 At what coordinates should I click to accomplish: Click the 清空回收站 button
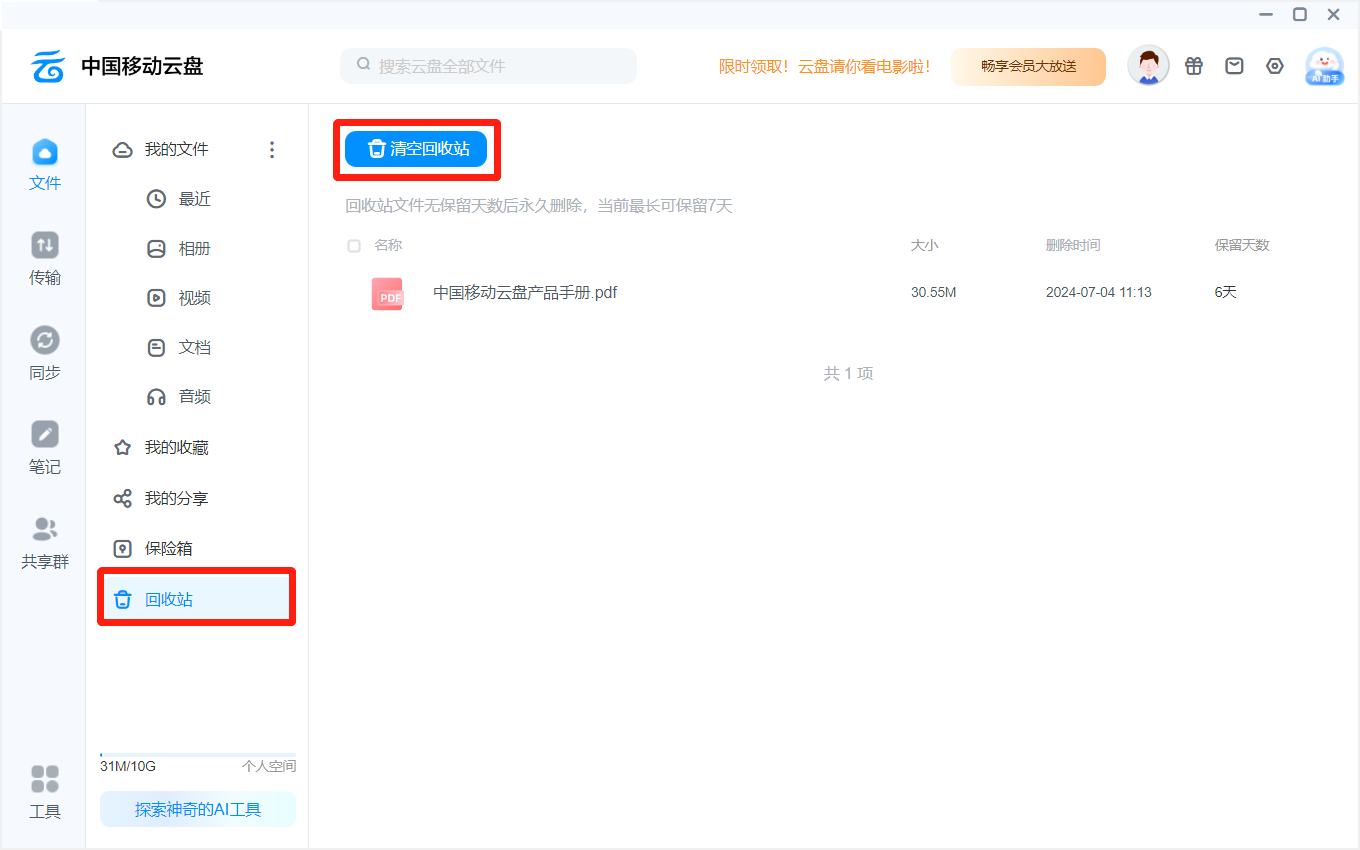click(416, 149)
